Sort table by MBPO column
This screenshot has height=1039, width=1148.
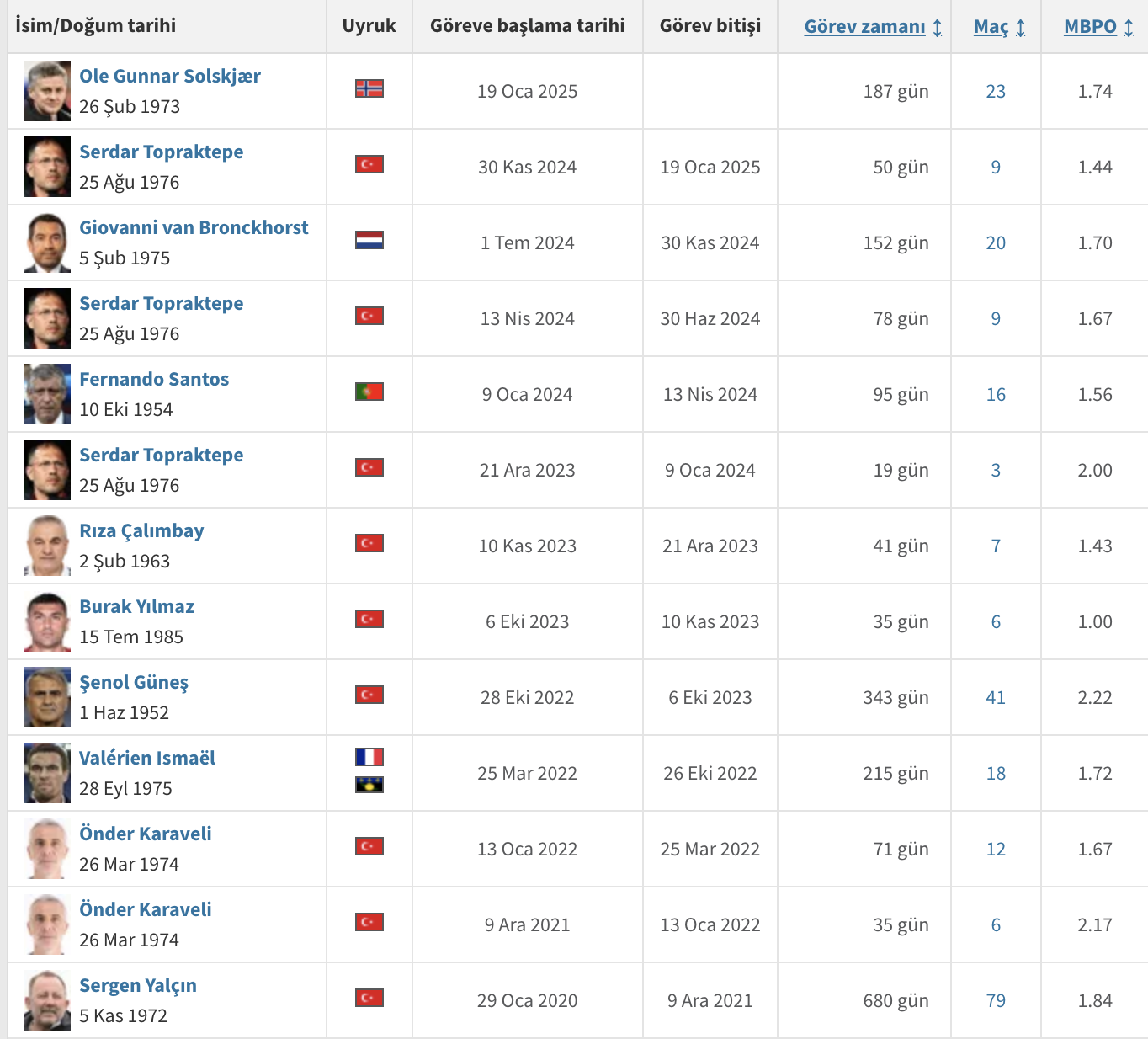(x=1098, y=27)
